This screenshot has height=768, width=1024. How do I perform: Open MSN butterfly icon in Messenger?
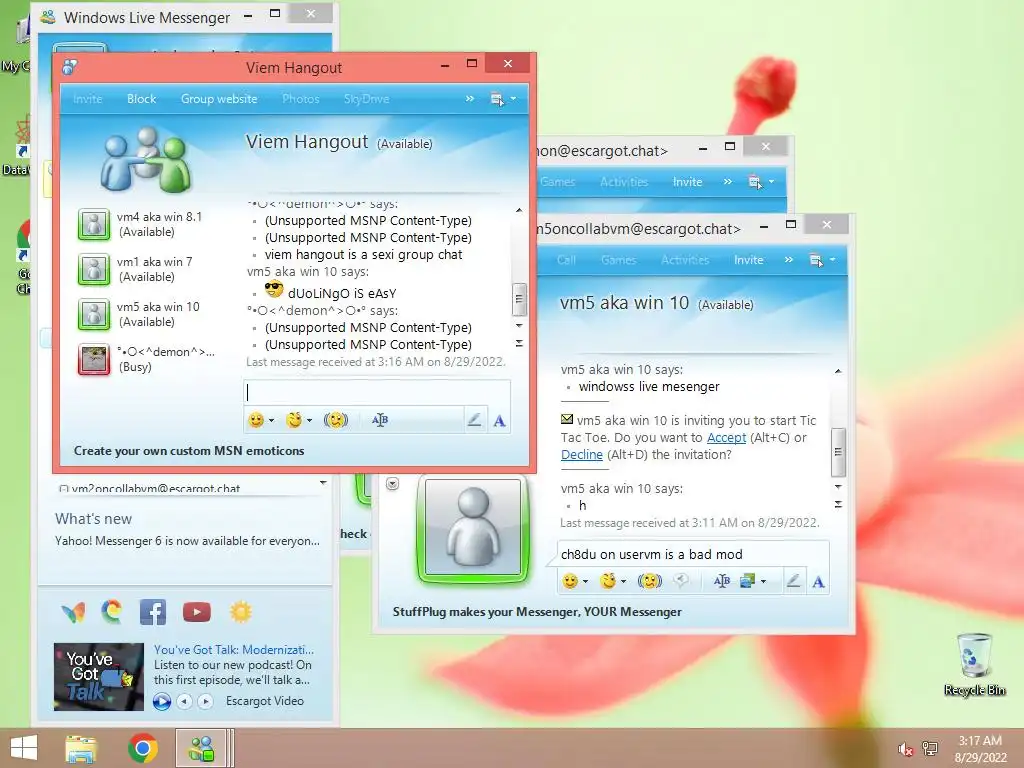[73, 613]
